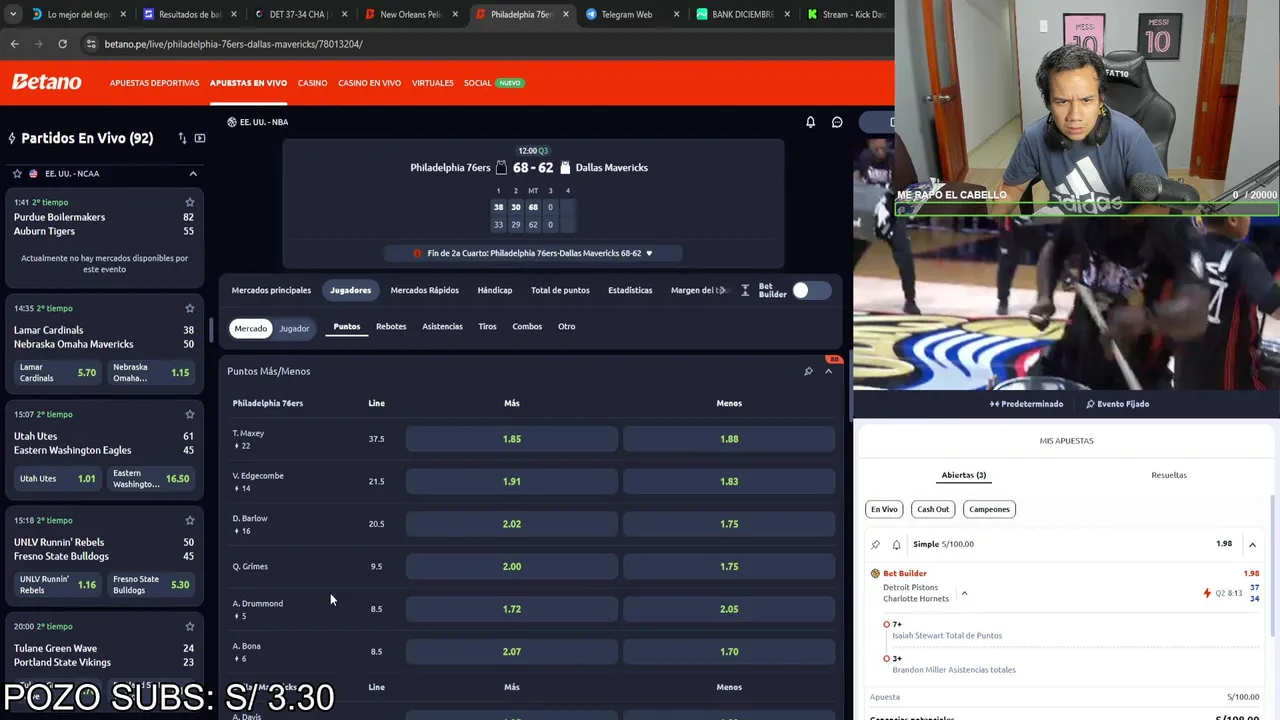
Task: Click the browser address bar
Action: pyautogui.click(x=480, y=44)
